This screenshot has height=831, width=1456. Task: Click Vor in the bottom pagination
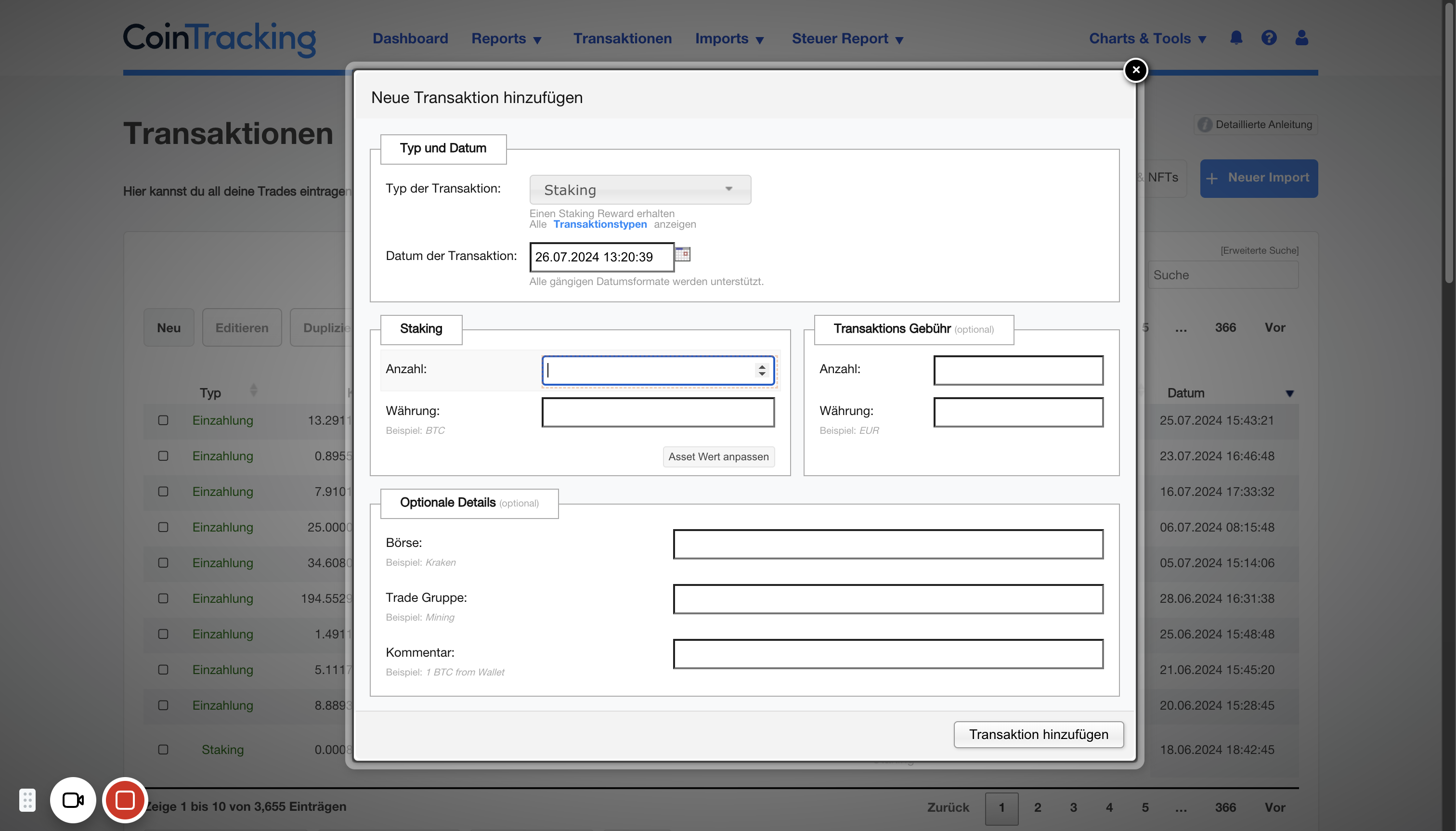[1274, 807]
